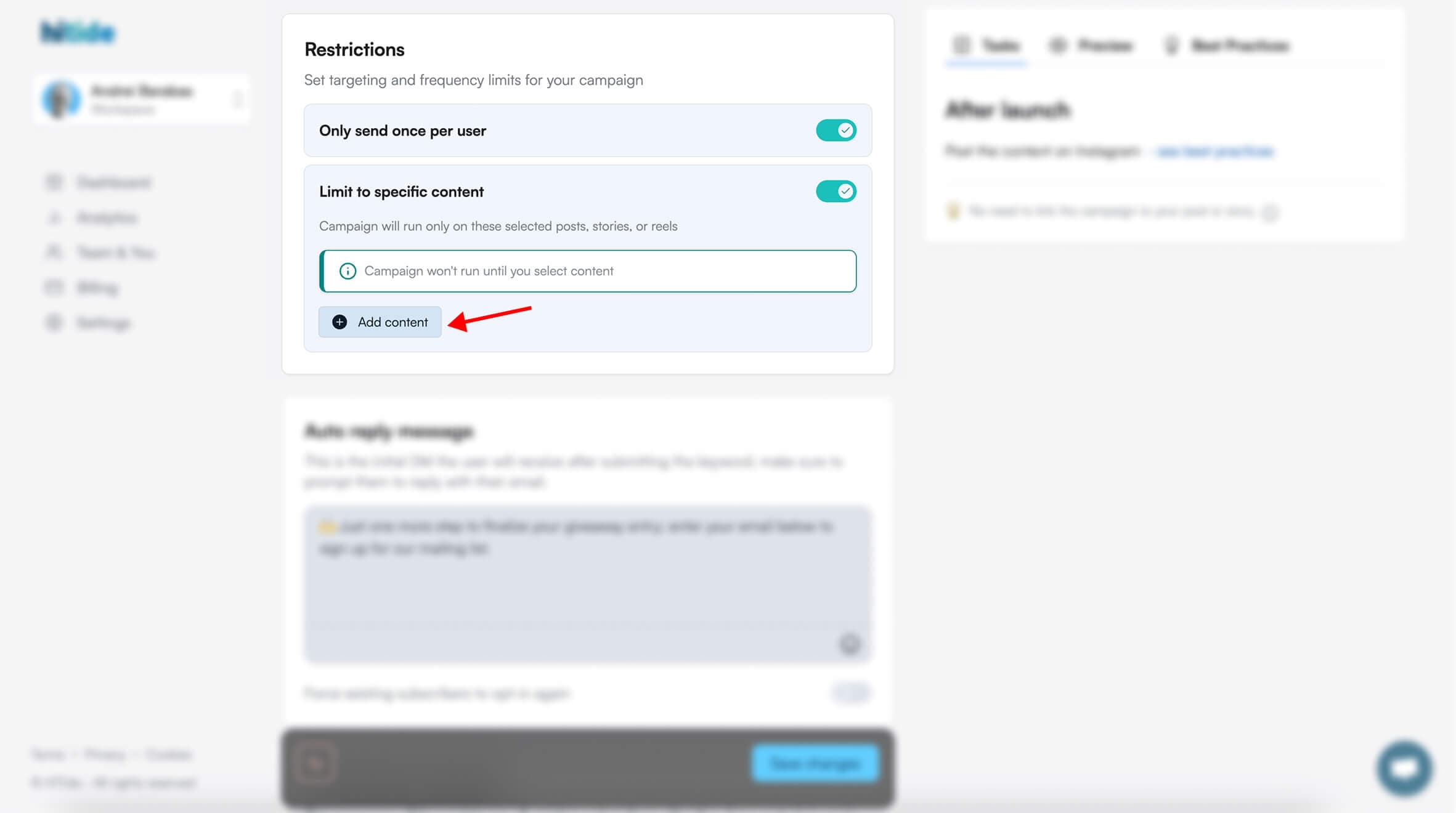1456x813 pixels.
Task: Click the emoji icon in the auto-reply box
Action: pos(850,644)
